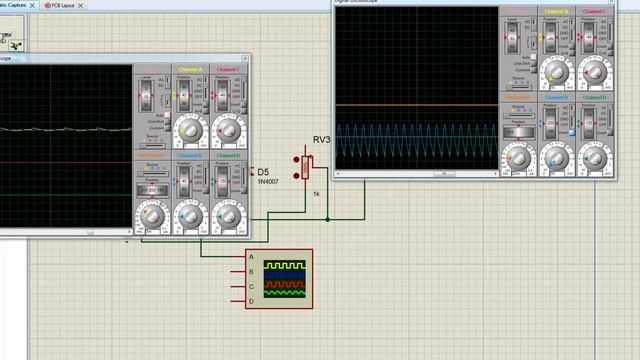This screenshot has height=360, width=640.
Task: Toggle lit Channel B Invert in the right oscilloscope
Action: tap(572, 133)
